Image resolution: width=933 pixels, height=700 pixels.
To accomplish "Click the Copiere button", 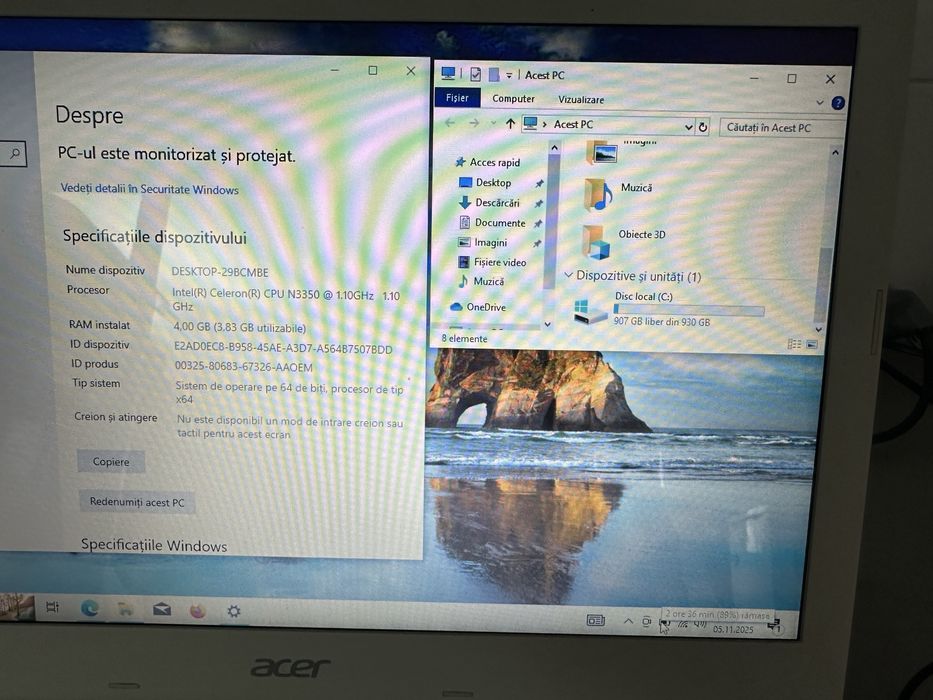I will (x=111, y=461).
